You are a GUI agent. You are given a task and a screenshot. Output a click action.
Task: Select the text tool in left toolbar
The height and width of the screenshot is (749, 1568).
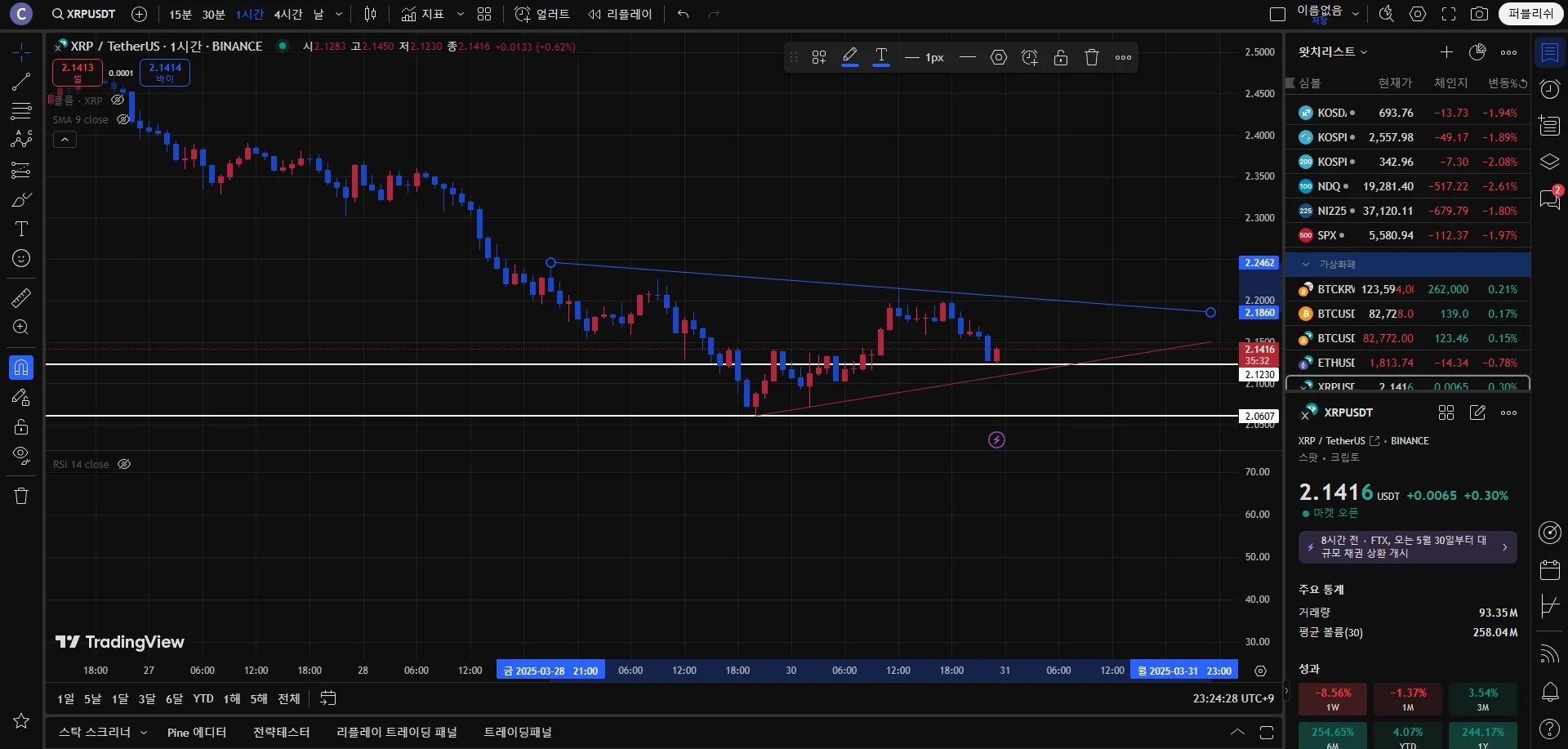click(21, 229)
